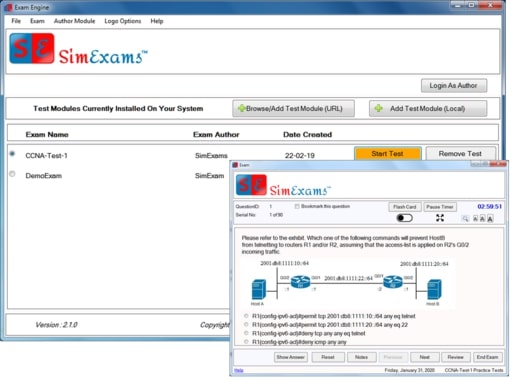Click the Friday, January 31, 2020 status text
This screenshot has height=382, width=514.
pos(410,370)
